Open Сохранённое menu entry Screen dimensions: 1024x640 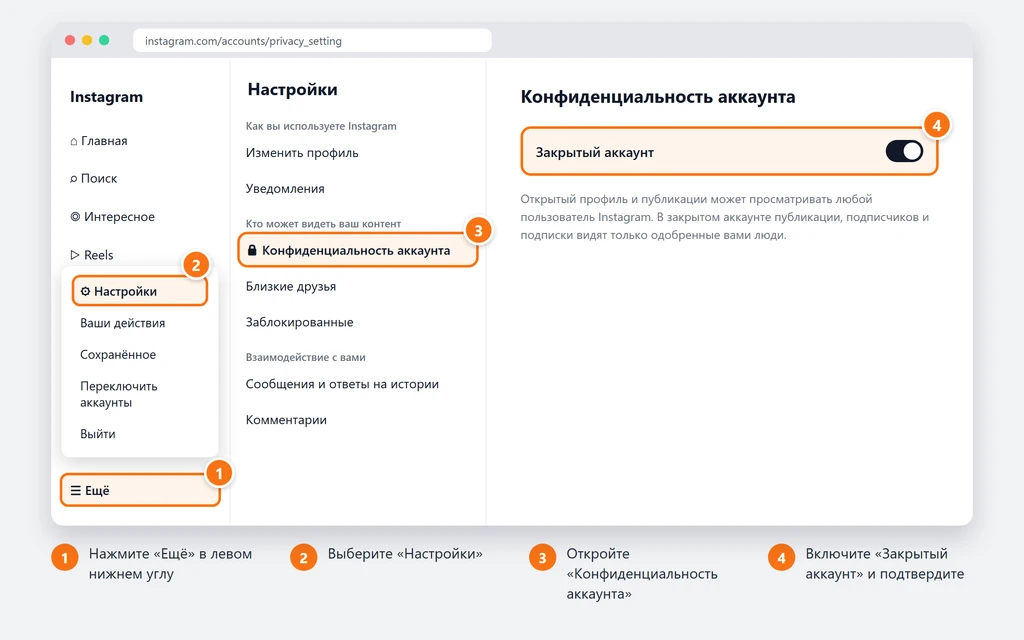pyautogui.click(x=118, y=355)
